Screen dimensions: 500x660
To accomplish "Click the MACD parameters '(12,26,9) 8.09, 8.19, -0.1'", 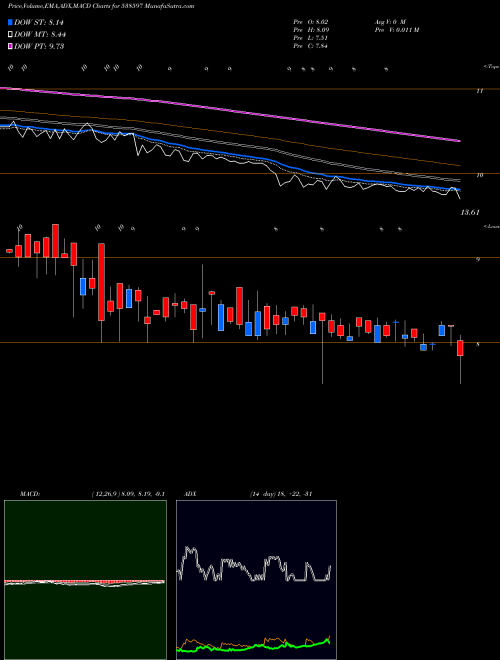I will point(128,494).
